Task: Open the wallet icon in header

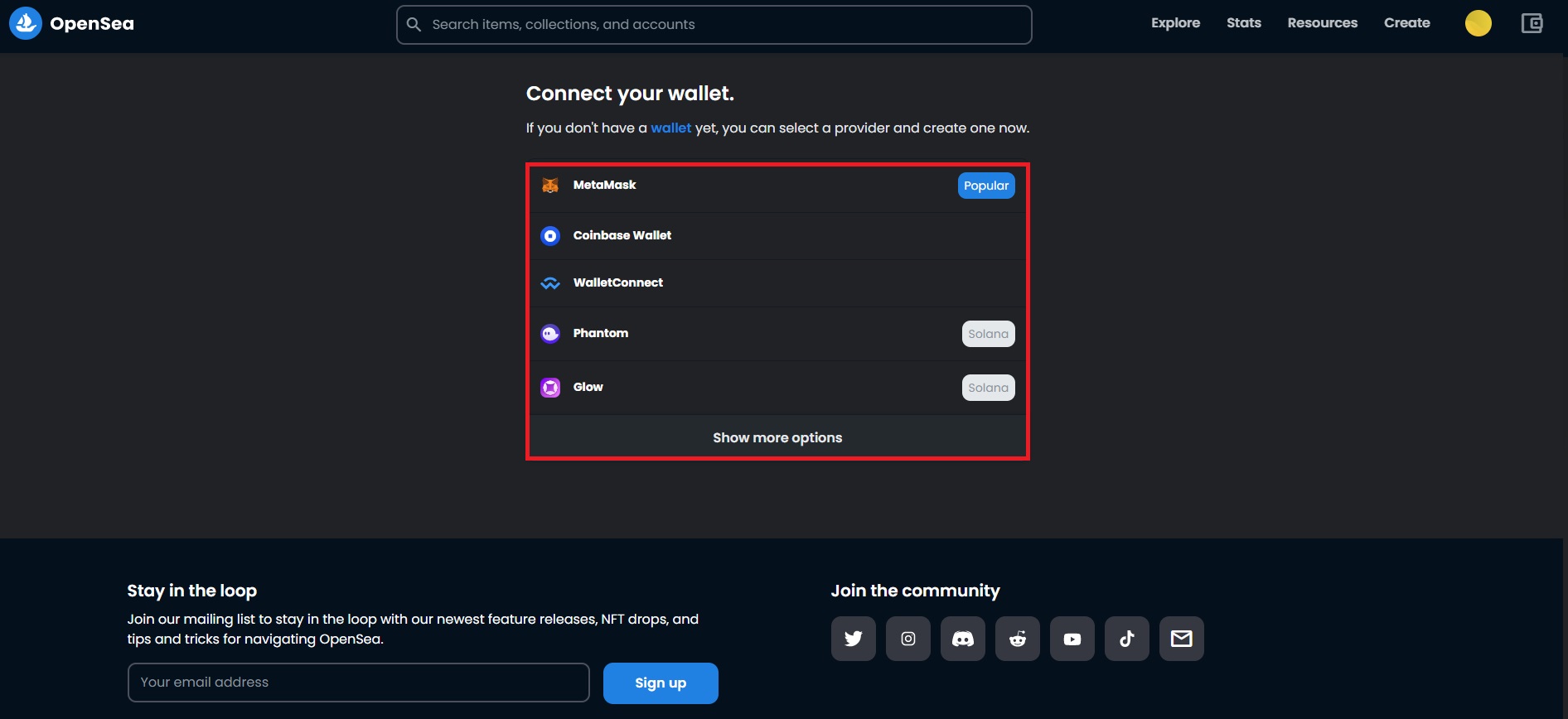Action: pos(1532,23)
